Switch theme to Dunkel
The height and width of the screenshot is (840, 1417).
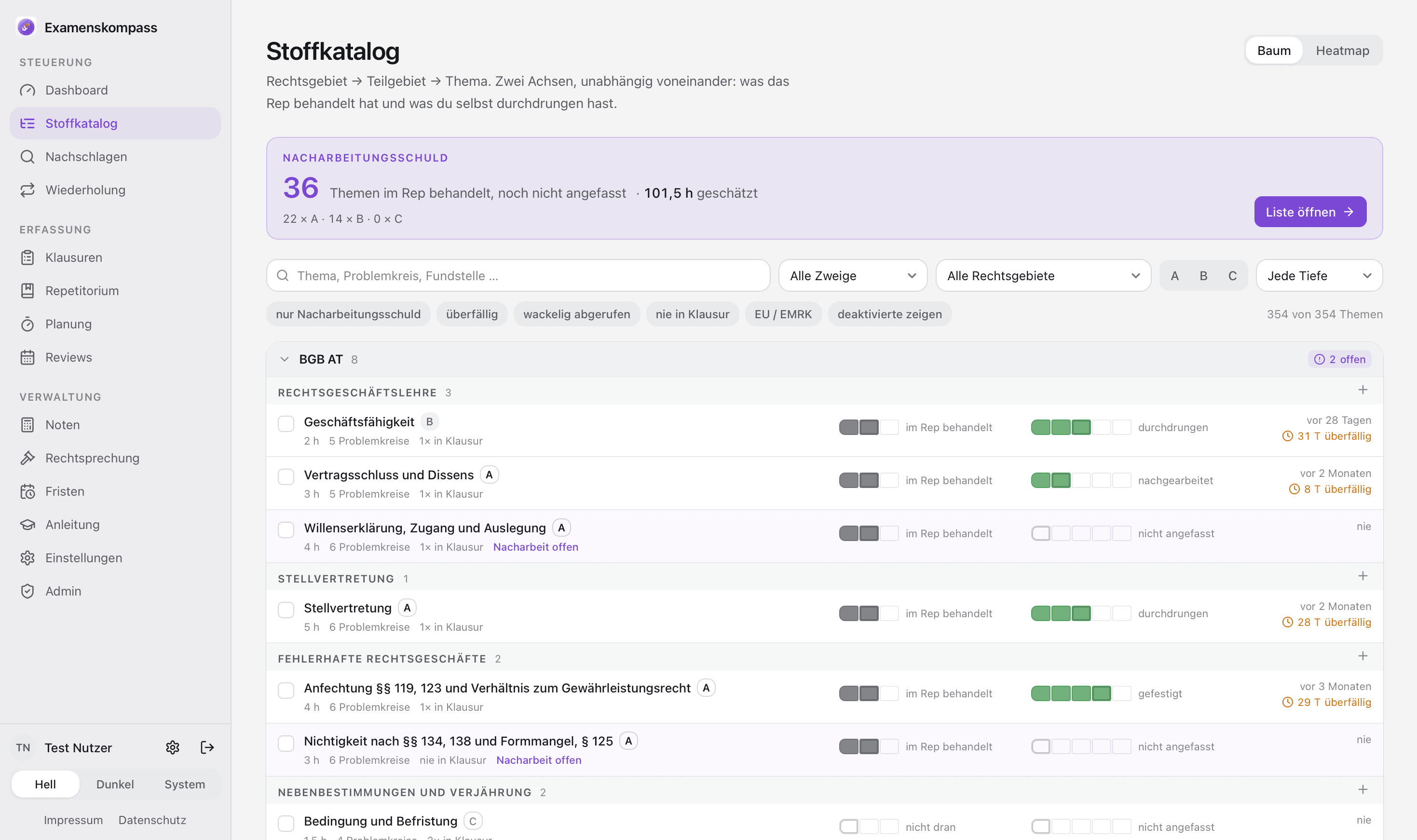click(115, 785)
